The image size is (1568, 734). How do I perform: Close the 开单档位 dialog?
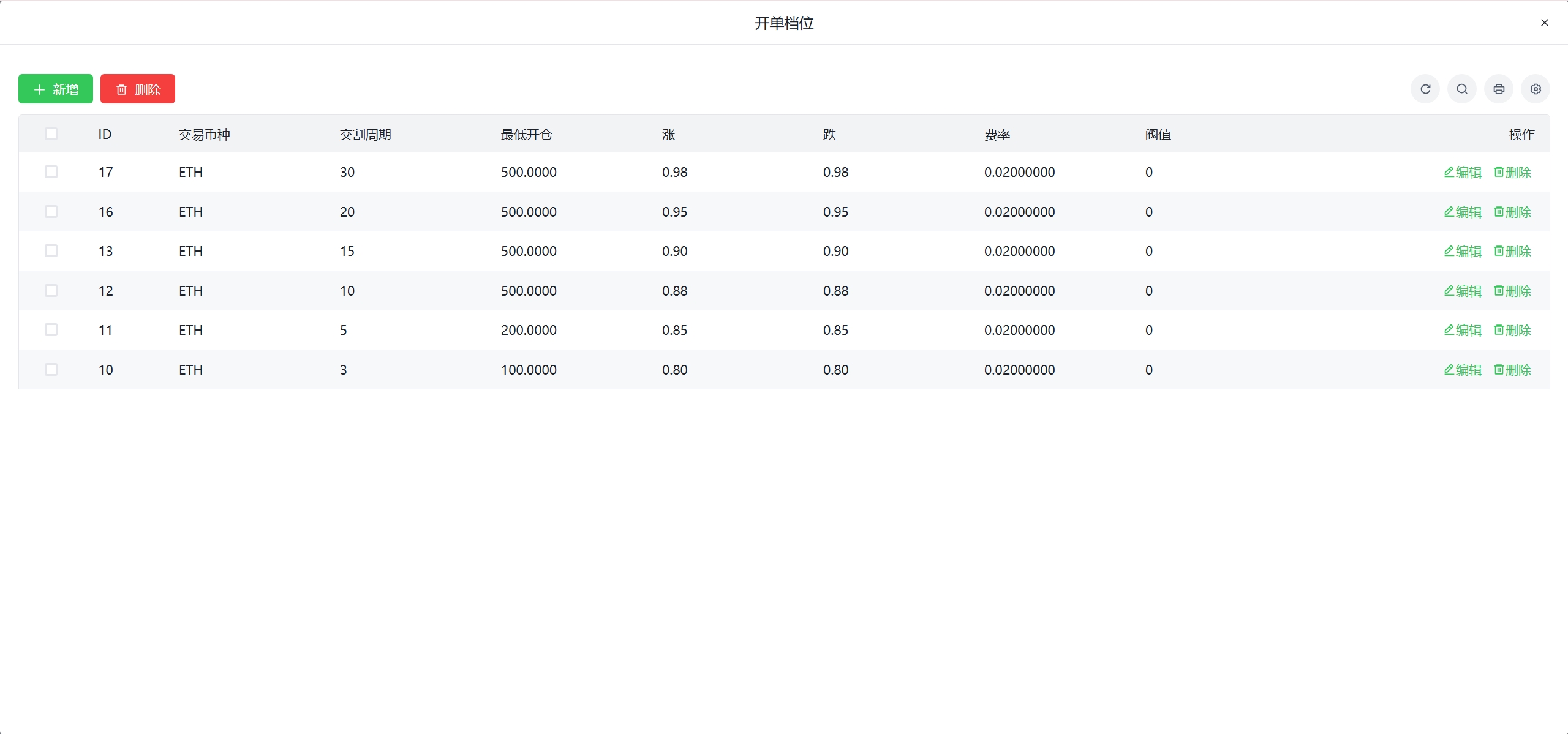pos(1544,23)
